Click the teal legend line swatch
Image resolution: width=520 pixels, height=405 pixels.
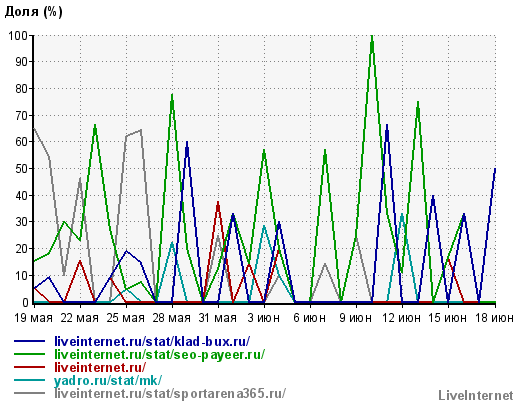pos(29,380)
